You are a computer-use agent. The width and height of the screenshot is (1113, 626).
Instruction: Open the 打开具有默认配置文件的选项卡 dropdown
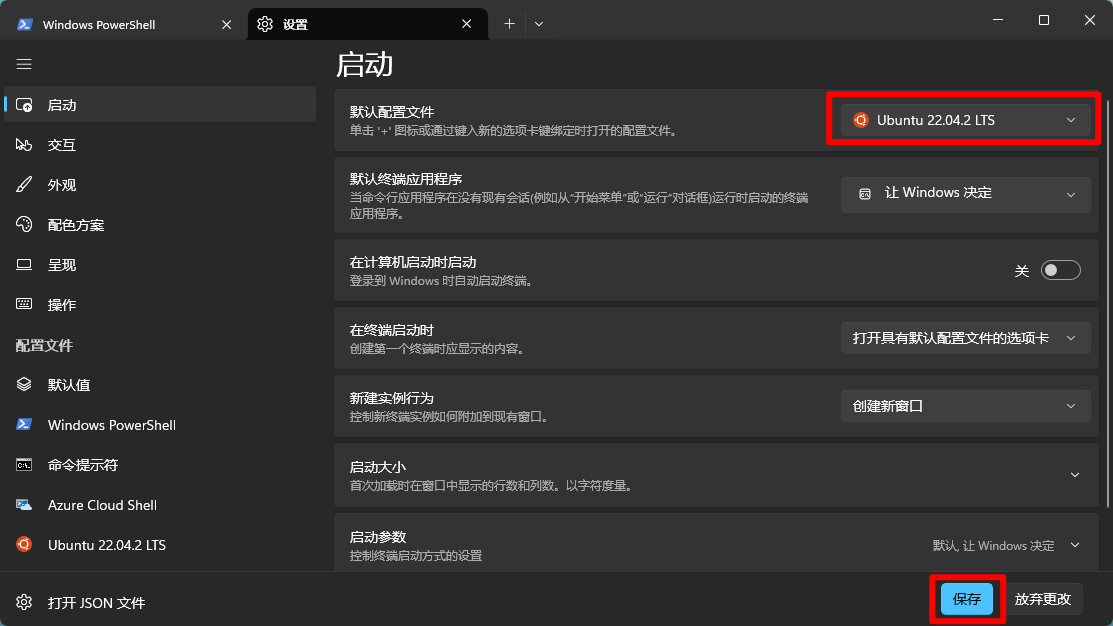(965, 338)
